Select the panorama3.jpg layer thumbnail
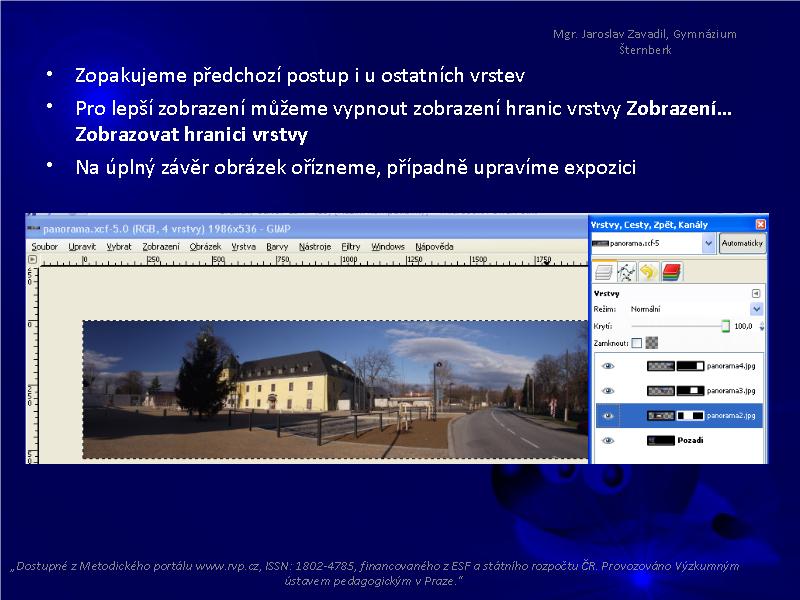The height and width of the screenshot is (600, 800). 660,391
